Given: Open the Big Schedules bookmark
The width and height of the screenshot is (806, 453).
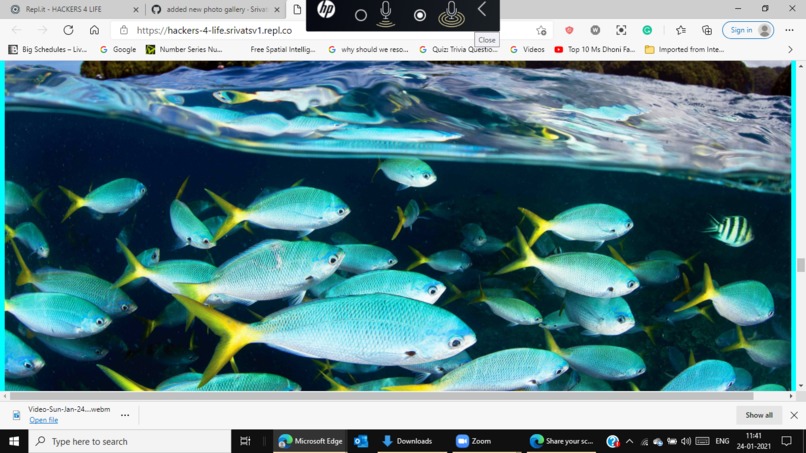Looking at the screenshot, I should (48, 49).
